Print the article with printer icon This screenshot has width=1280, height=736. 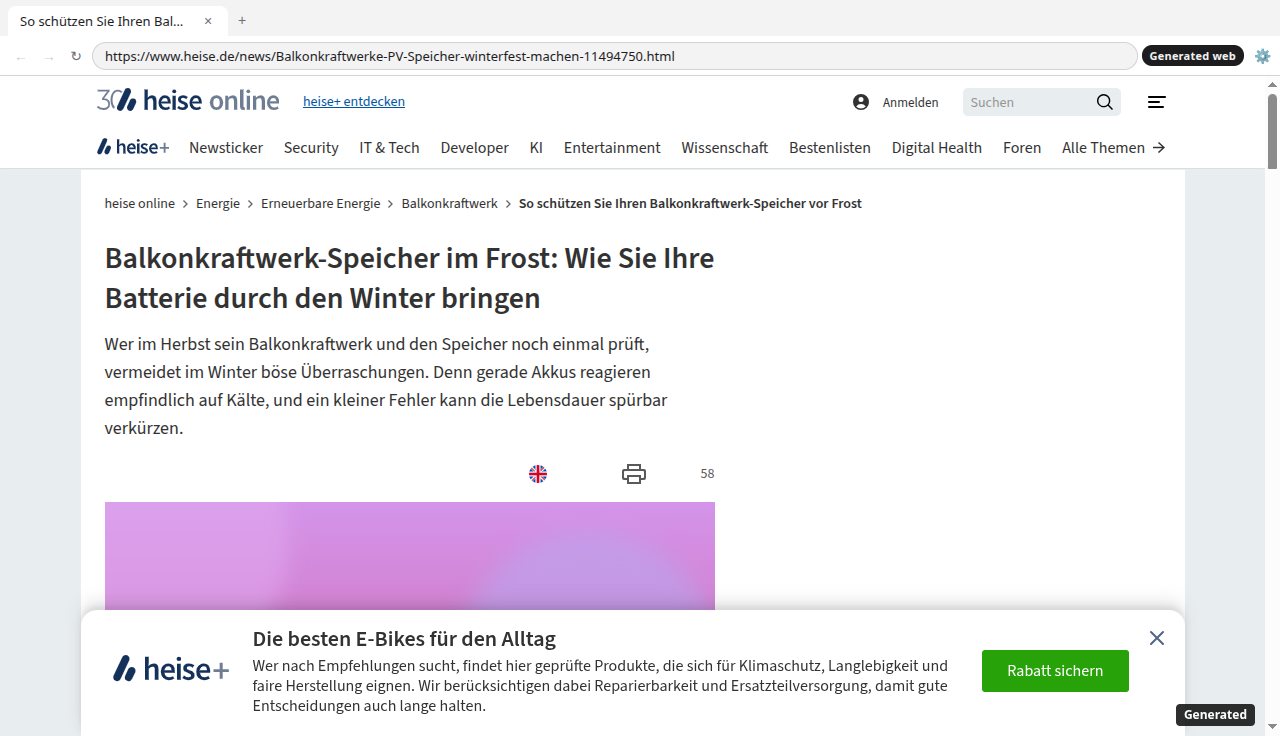point(634,474)
